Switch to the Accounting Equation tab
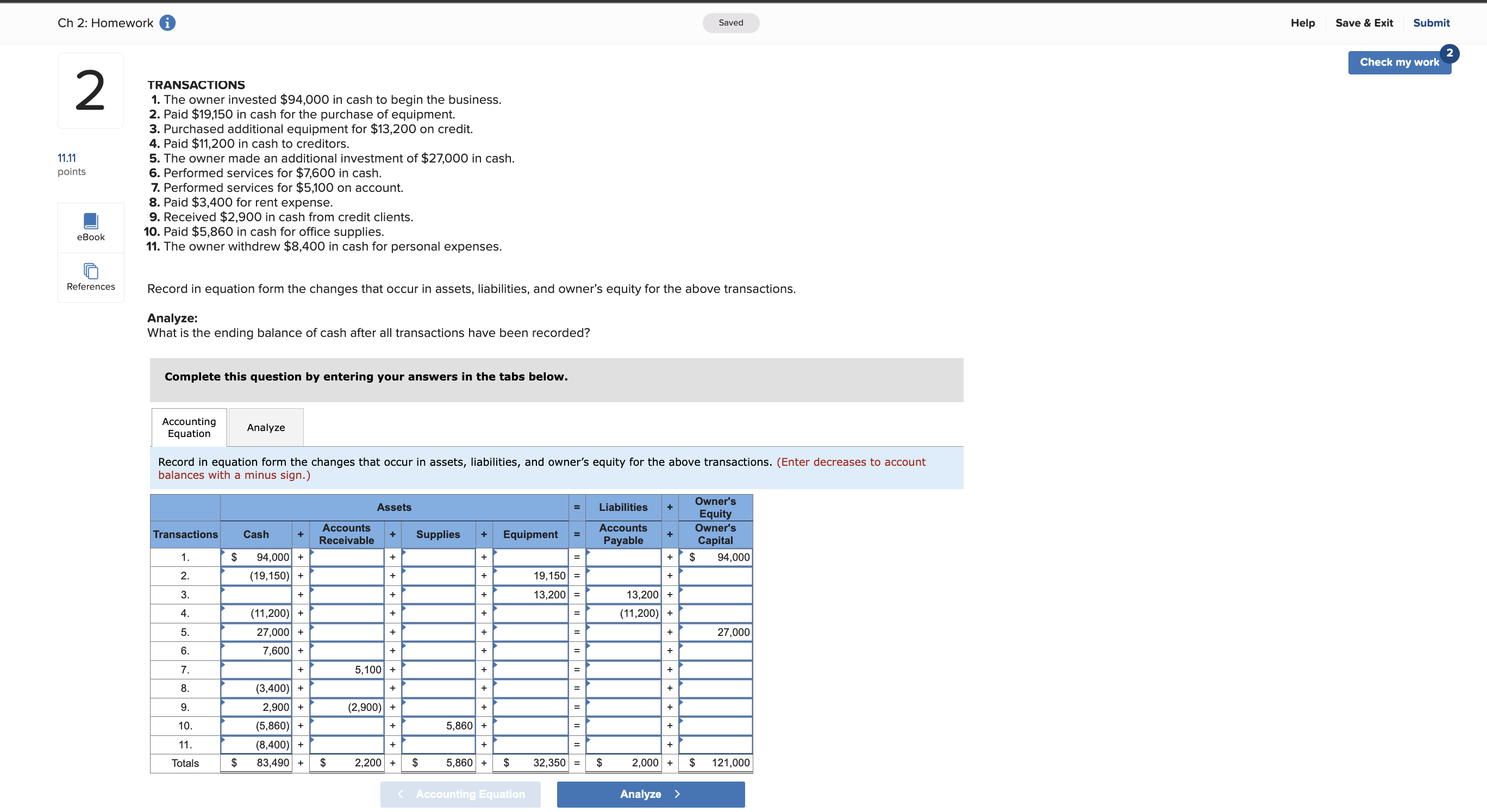Screen dimensions: 1487x812 coord(188,427)
